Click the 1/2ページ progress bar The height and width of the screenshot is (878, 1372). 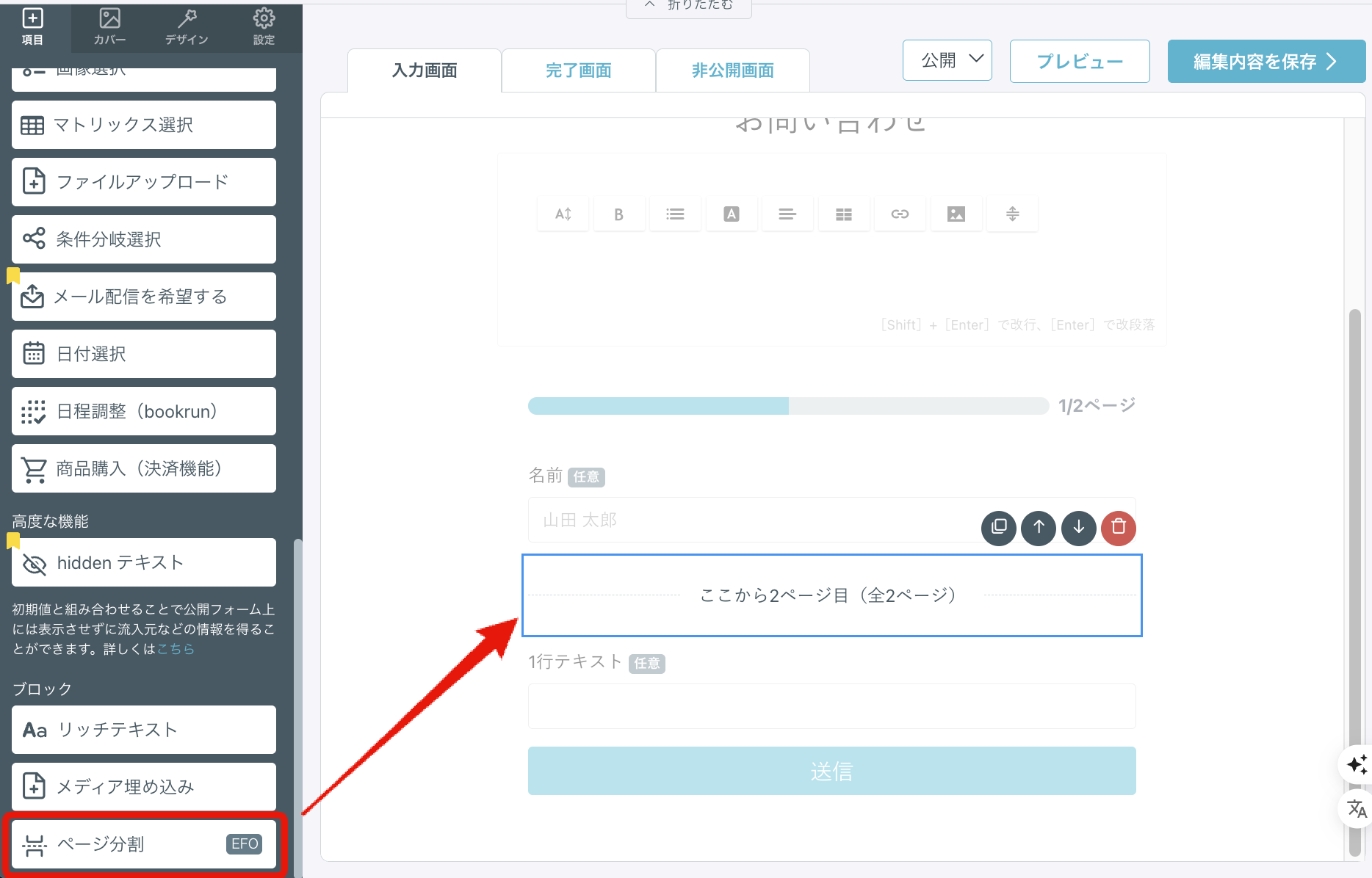788,406
